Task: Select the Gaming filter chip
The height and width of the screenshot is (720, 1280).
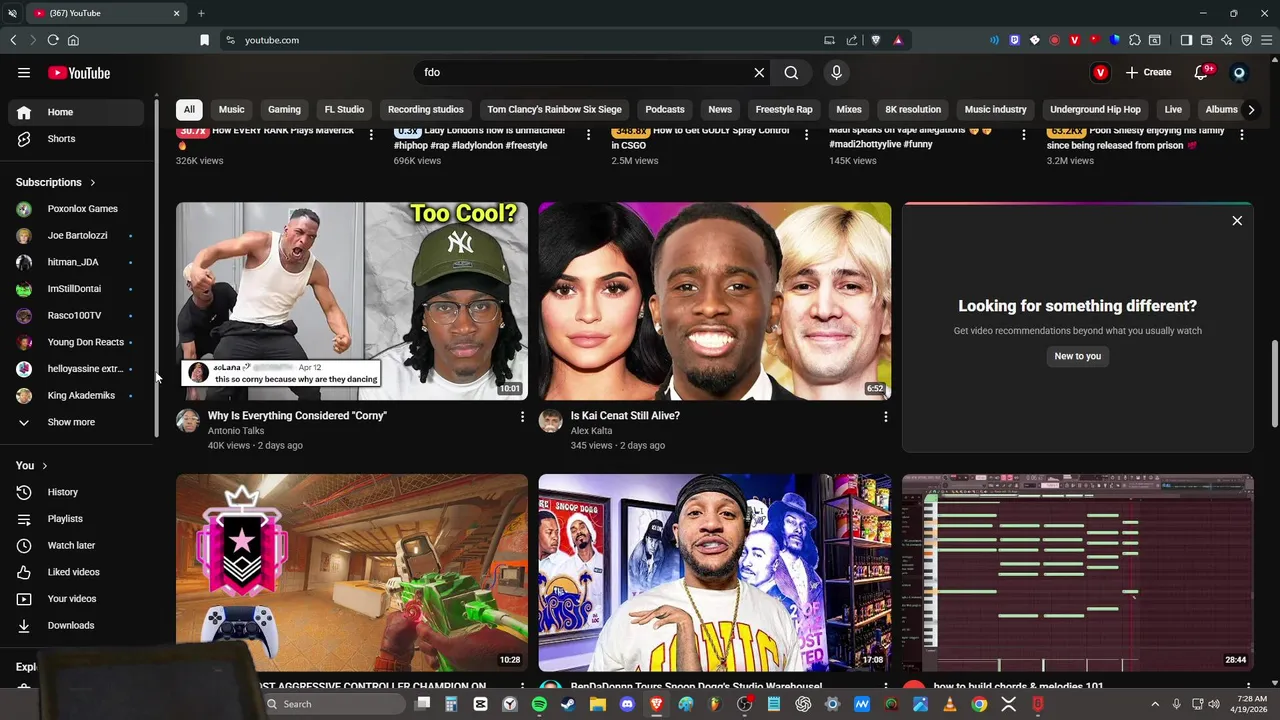Action: (x=284, y=109)
